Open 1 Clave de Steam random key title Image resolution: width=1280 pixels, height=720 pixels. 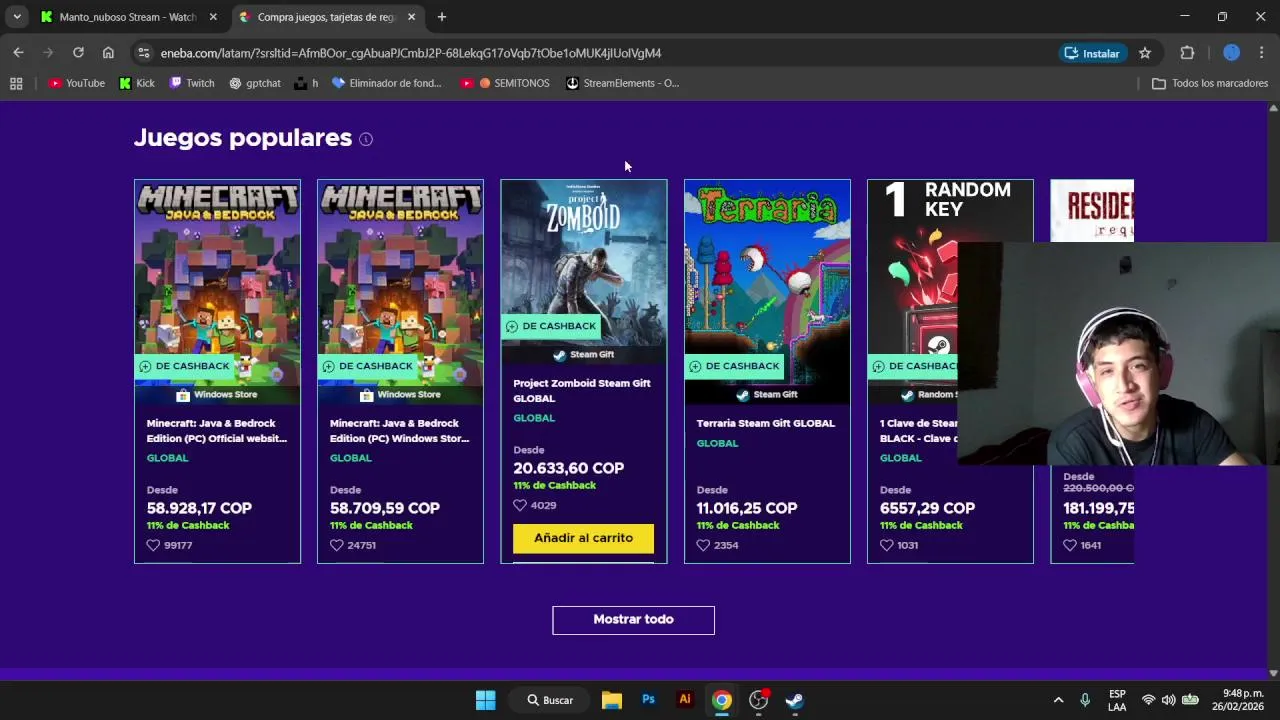coord(918,431)
